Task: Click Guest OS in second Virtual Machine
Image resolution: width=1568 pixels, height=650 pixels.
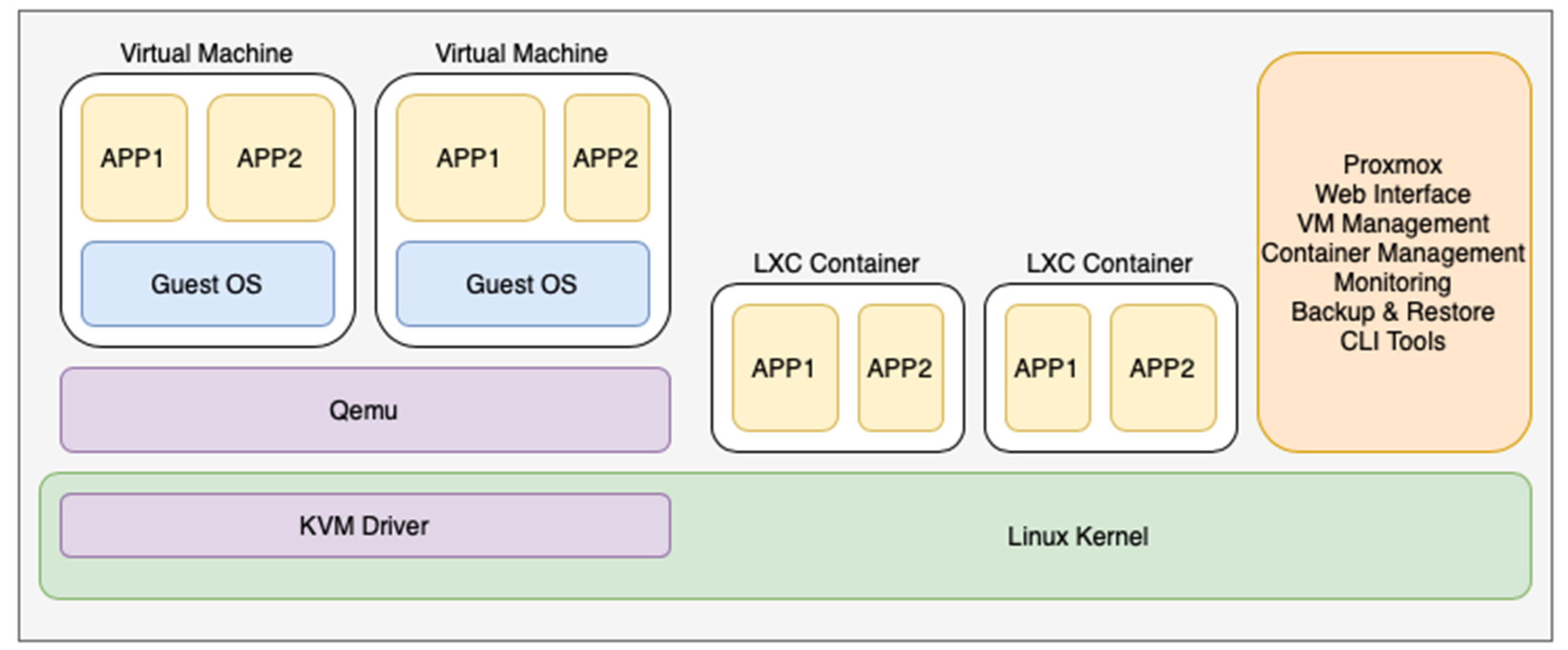Action: (x=522, y=284)
